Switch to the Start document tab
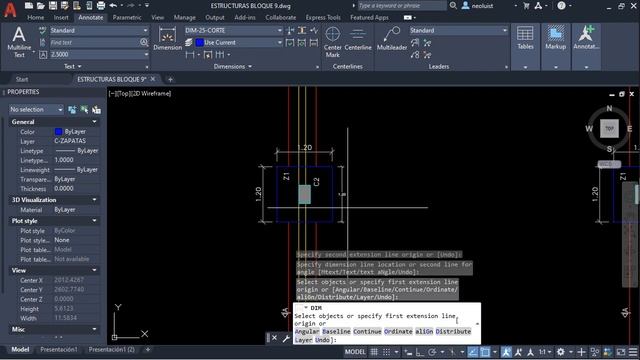This screenshot has height=360, width=640. tap(22, 79)
